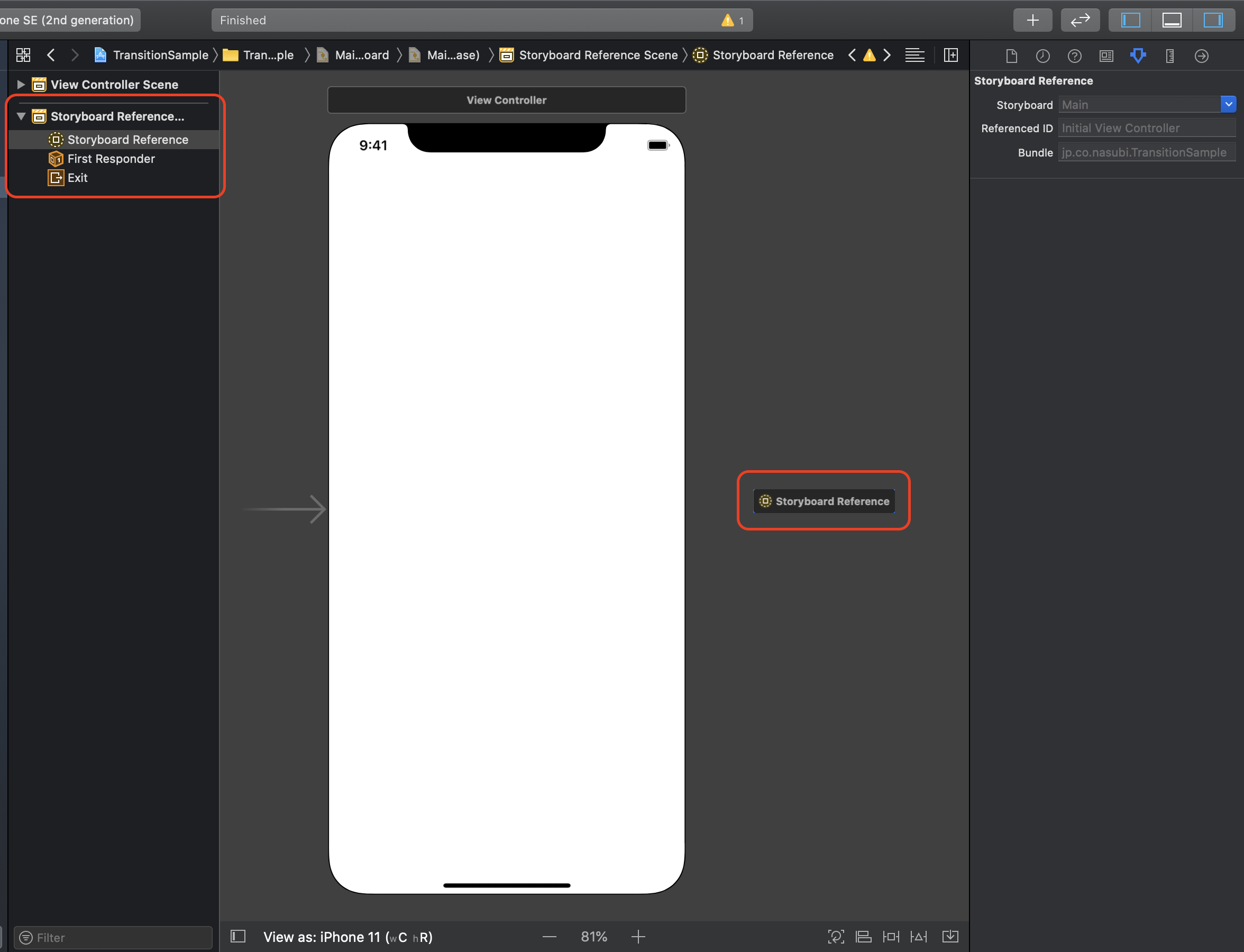Viewport: 1244px width, 952px height.
Task: Open the Align constraints menu
Action: tap(863, 937)
